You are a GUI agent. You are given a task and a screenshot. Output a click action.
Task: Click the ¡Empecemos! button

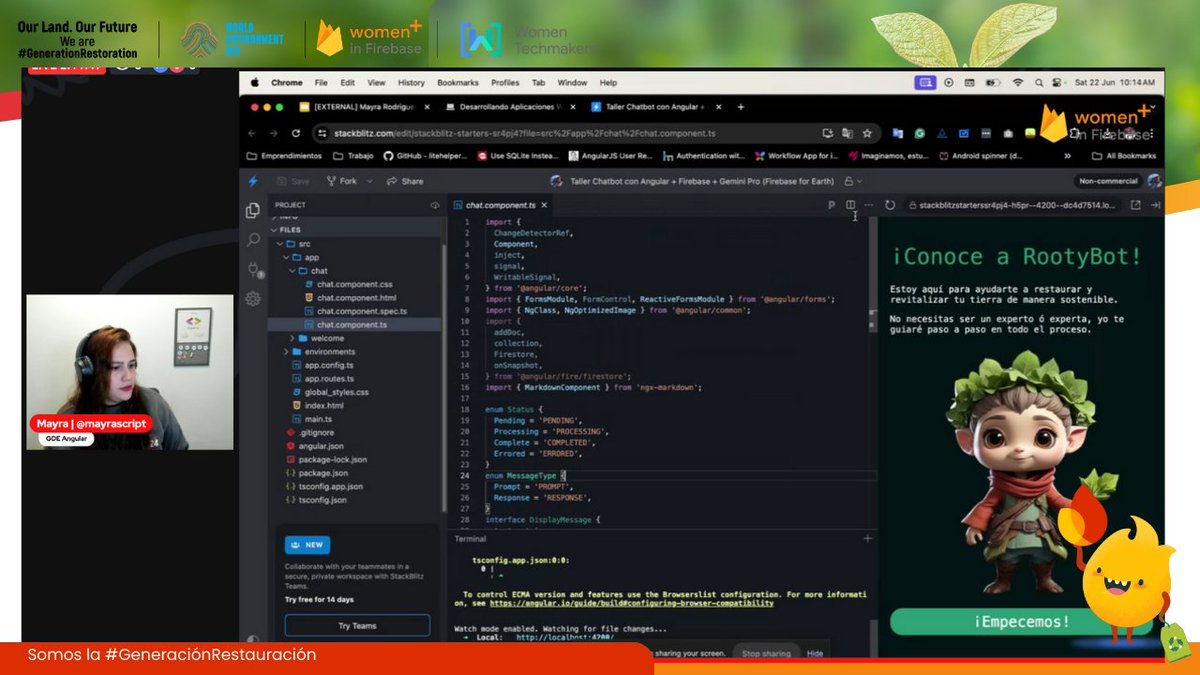click(1020, 621)
